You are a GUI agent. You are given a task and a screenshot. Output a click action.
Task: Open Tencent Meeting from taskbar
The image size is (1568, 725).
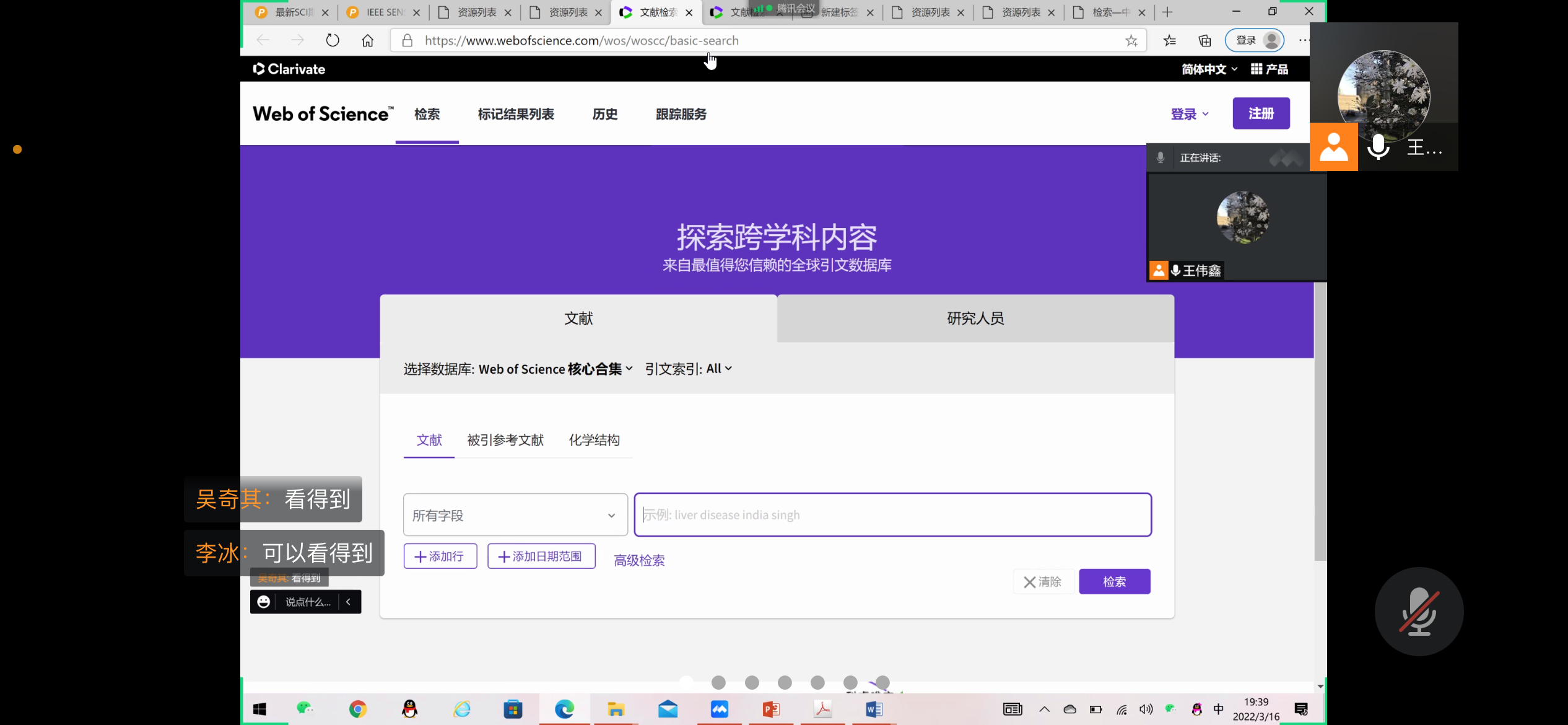click(x=720, y=709)
